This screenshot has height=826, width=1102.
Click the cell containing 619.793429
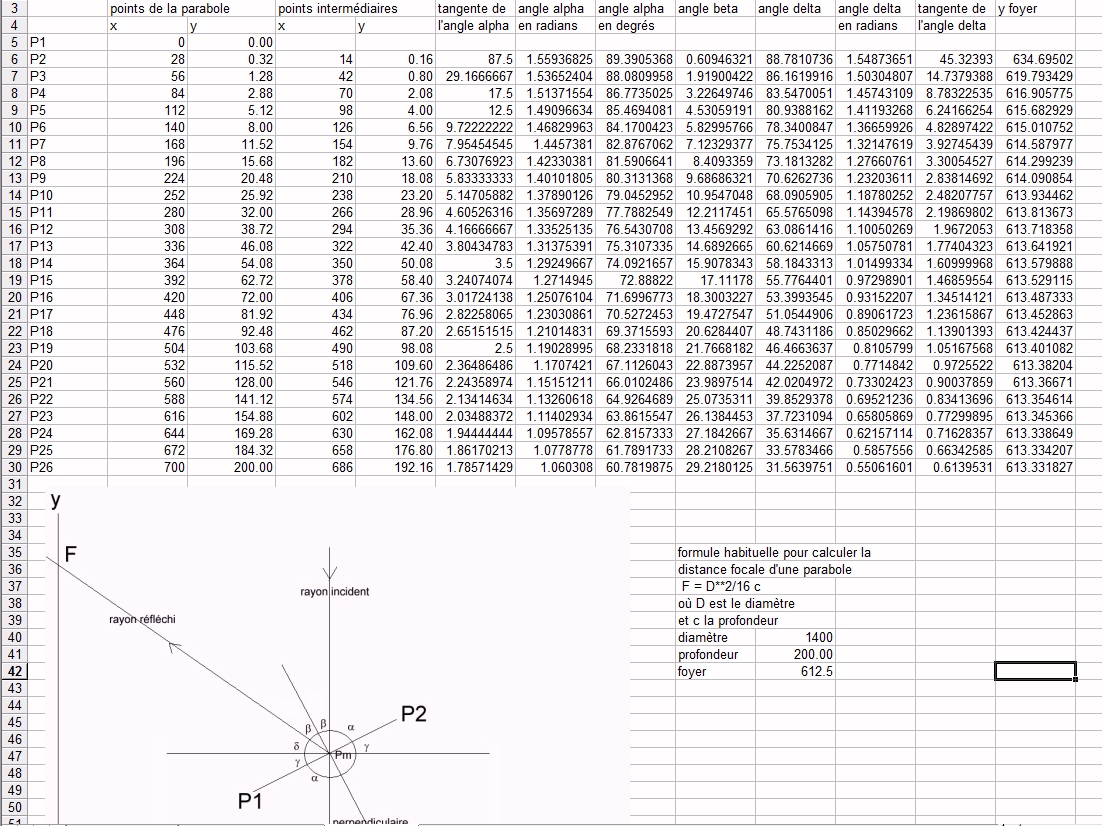point(1035,77)
